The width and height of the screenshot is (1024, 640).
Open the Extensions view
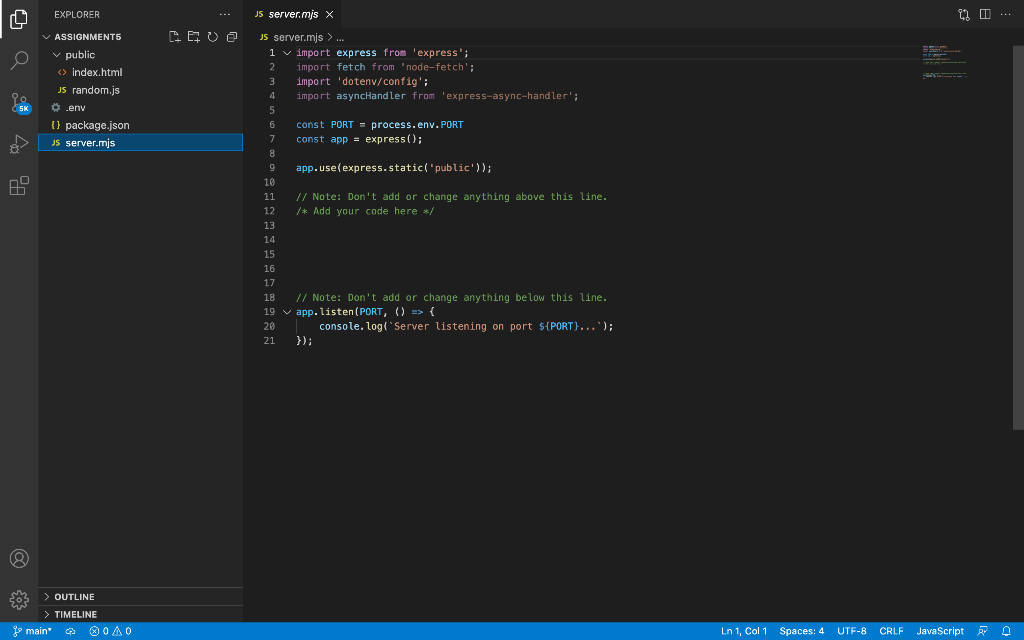click(19, 186)
